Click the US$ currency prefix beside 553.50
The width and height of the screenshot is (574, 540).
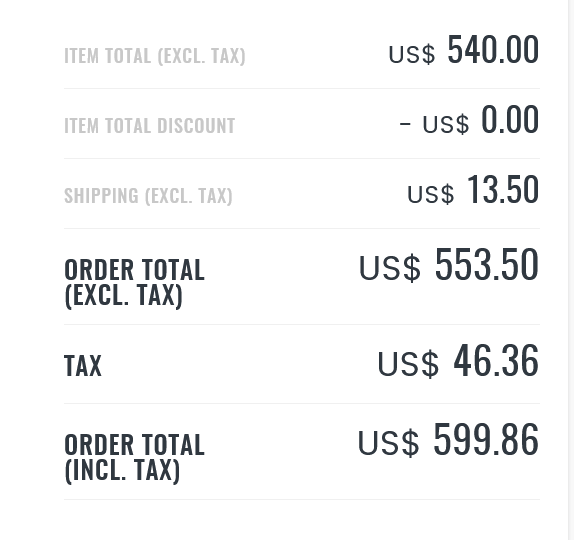[x=390, y=268]
